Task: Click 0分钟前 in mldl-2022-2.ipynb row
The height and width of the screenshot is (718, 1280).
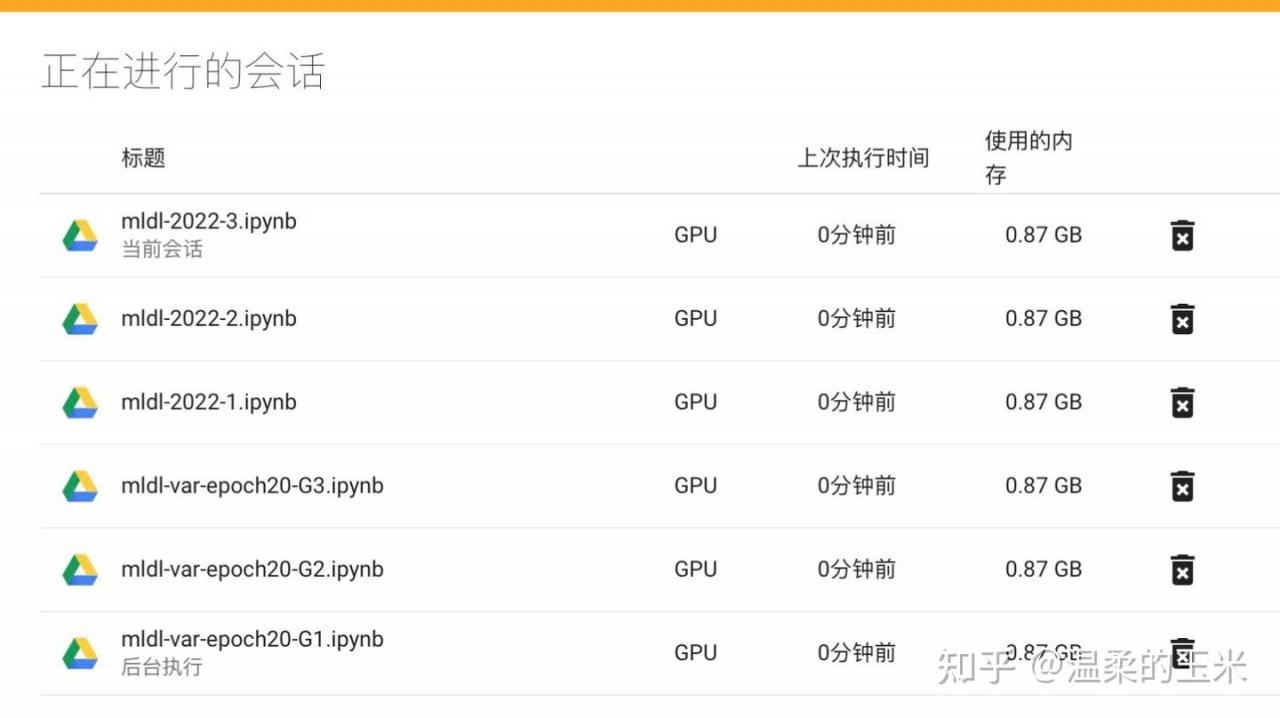Action: [x=857, y=318]
